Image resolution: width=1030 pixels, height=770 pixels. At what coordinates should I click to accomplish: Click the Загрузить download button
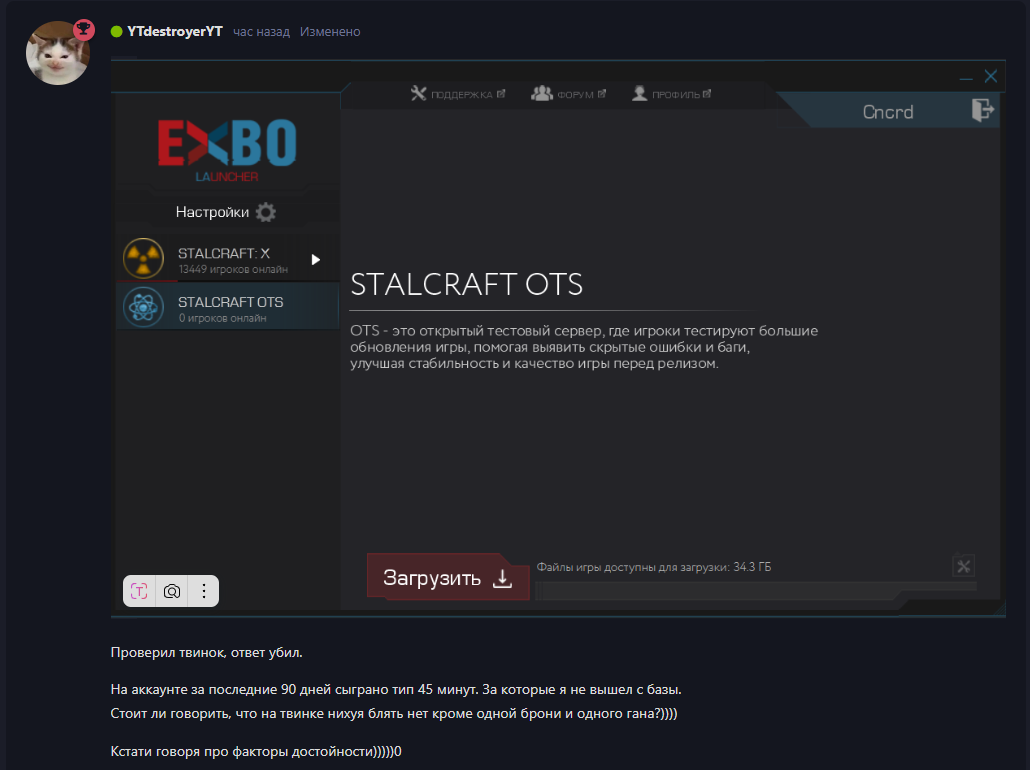pyautogui.click(x=448, y=577)
